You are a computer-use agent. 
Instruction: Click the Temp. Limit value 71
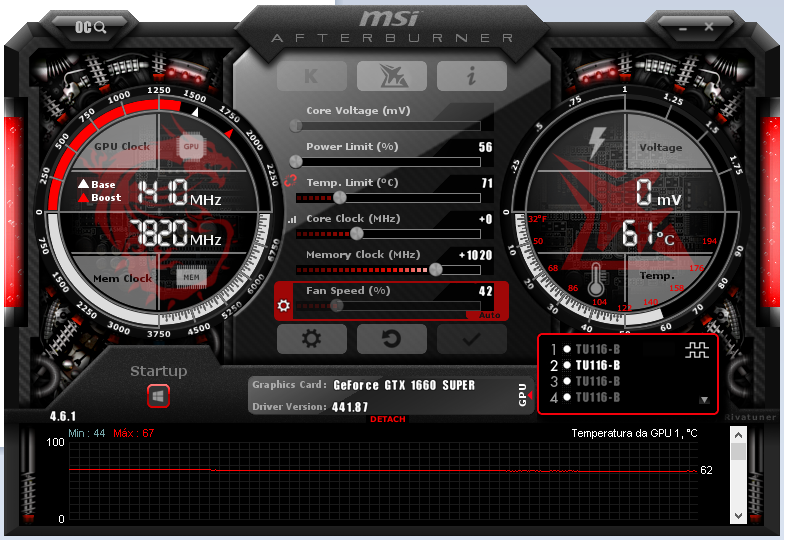487,183
